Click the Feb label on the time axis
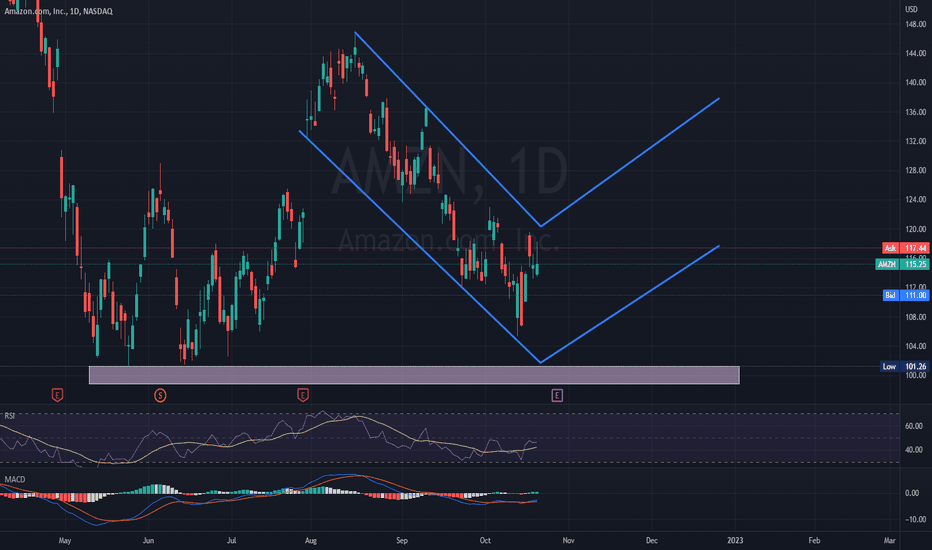 click(814, 540)
